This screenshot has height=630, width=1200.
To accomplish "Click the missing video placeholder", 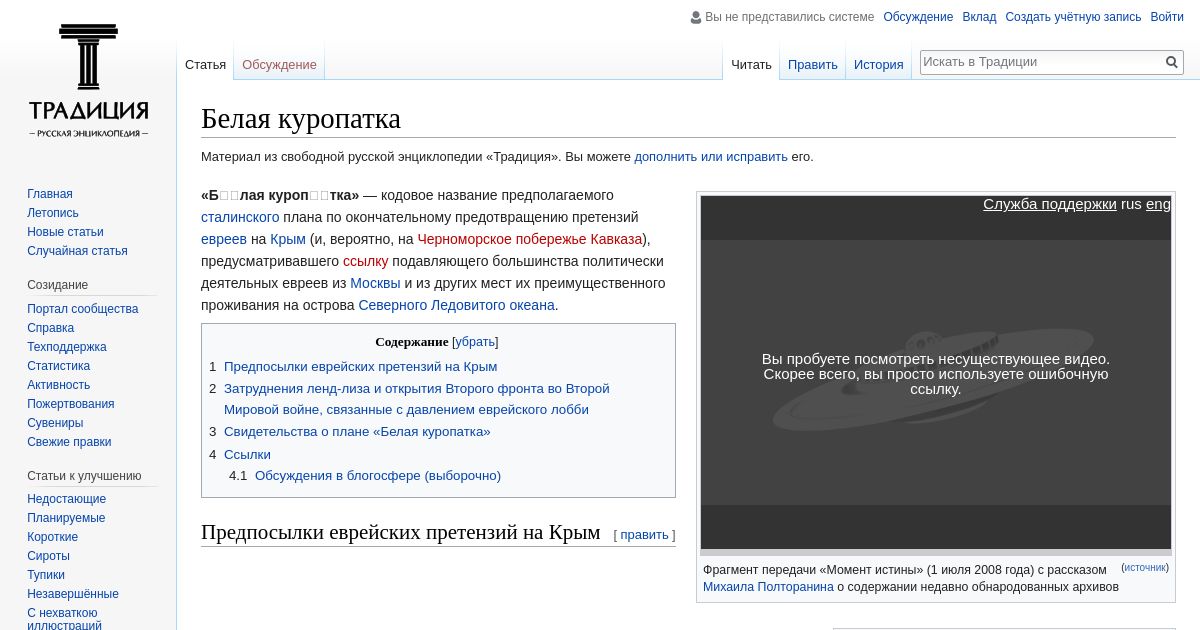I will (x=936, y=373).
